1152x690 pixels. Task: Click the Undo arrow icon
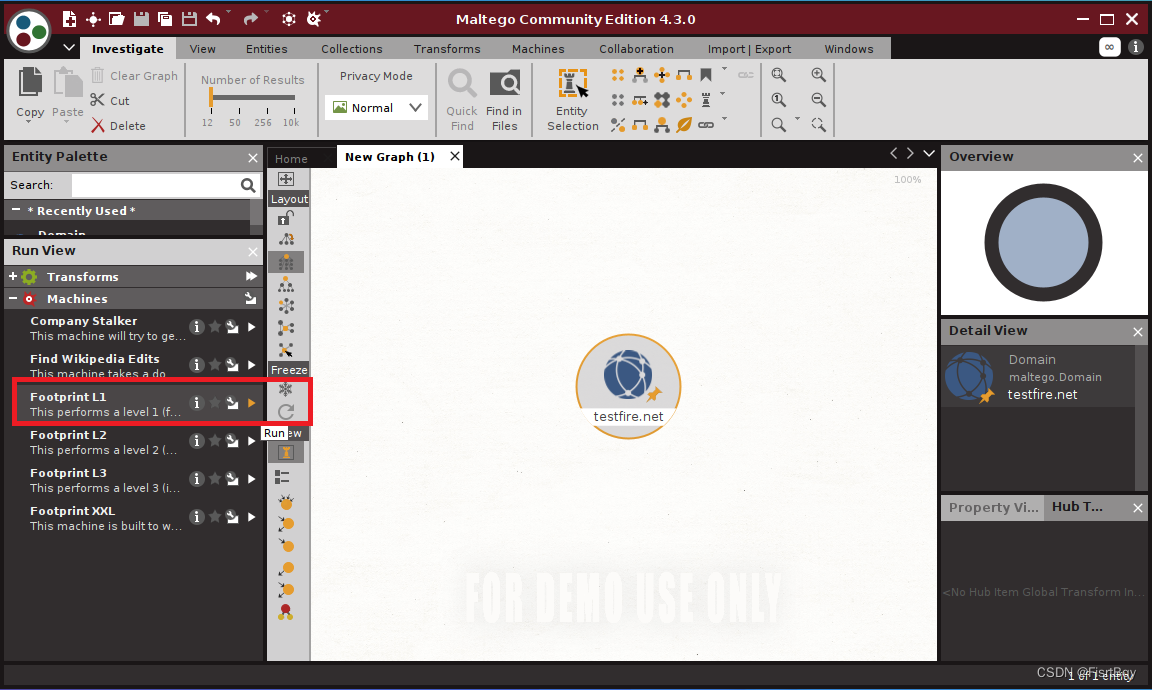click(213, 19)
